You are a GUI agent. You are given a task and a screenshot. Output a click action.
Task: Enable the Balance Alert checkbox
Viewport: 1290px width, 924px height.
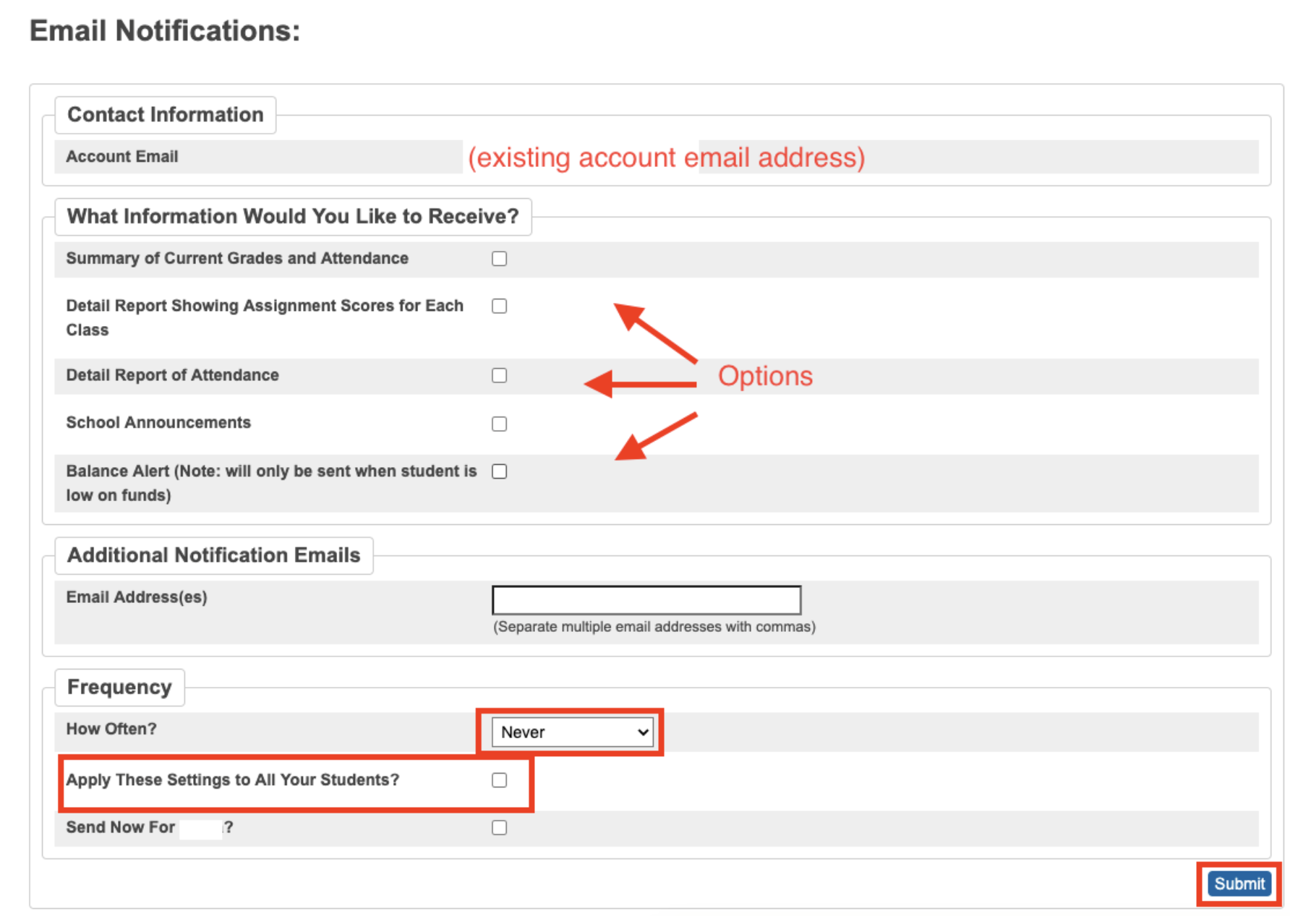(x=499, y=471)
